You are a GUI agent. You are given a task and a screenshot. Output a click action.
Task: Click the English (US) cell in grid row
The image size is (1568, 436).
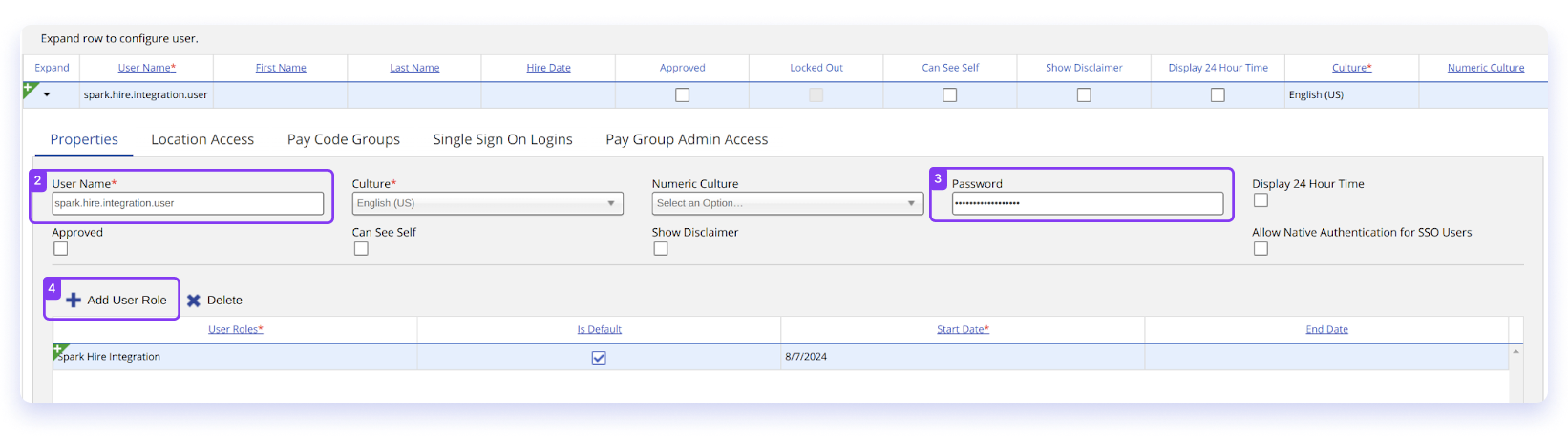tap(1351, 95)
